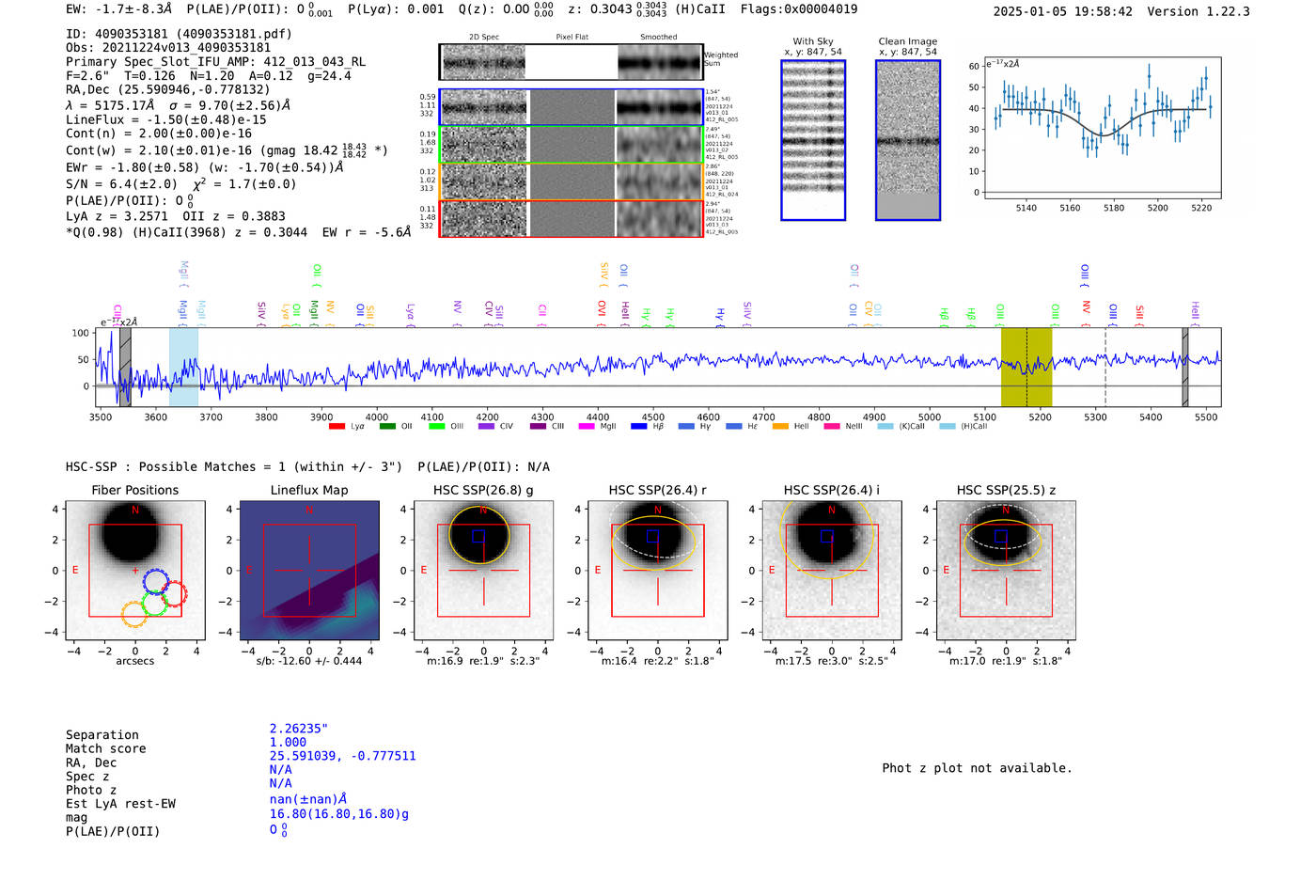Click the Weighted Sum 2D spectrum strip

pyautogui.click(x=572, y=62)
